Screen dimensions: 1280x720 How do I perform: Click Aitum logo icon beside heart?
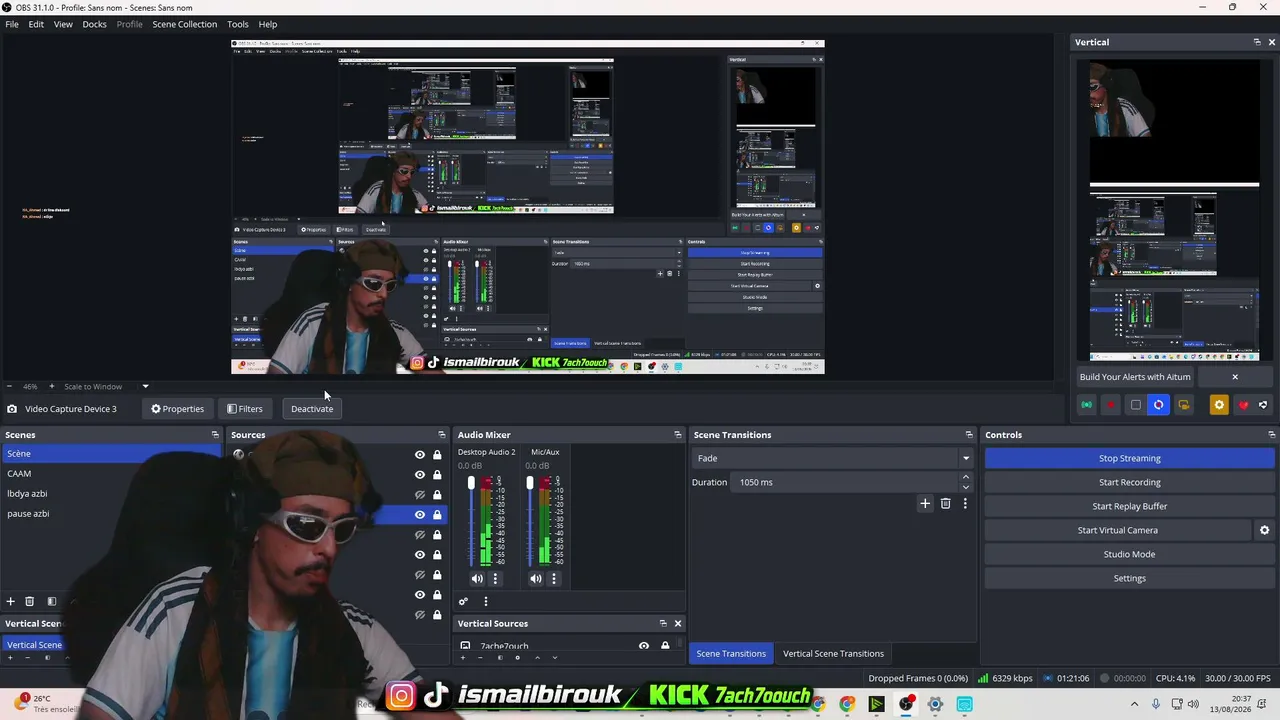(1263, 405)
